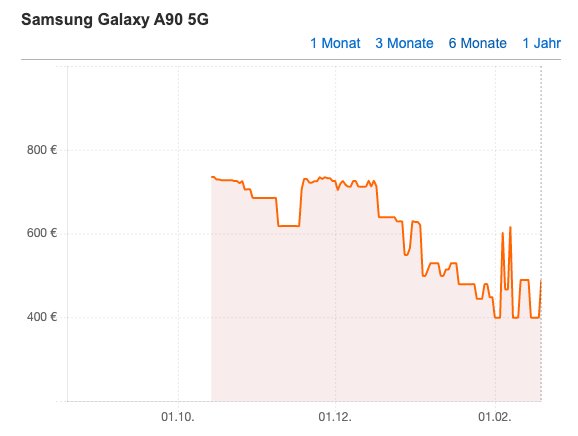Click the 01.12. date label on the axis

tap(335, 417)
